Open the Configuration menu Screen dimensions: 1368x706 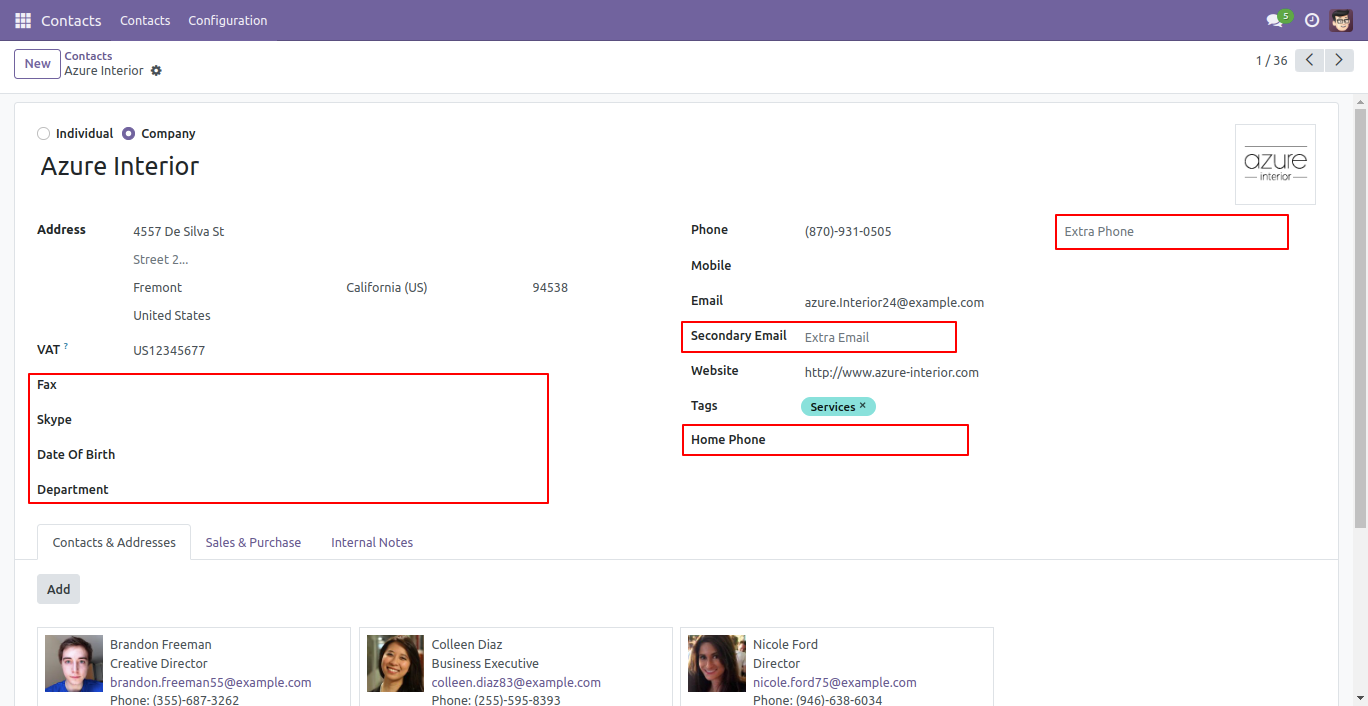228,20
